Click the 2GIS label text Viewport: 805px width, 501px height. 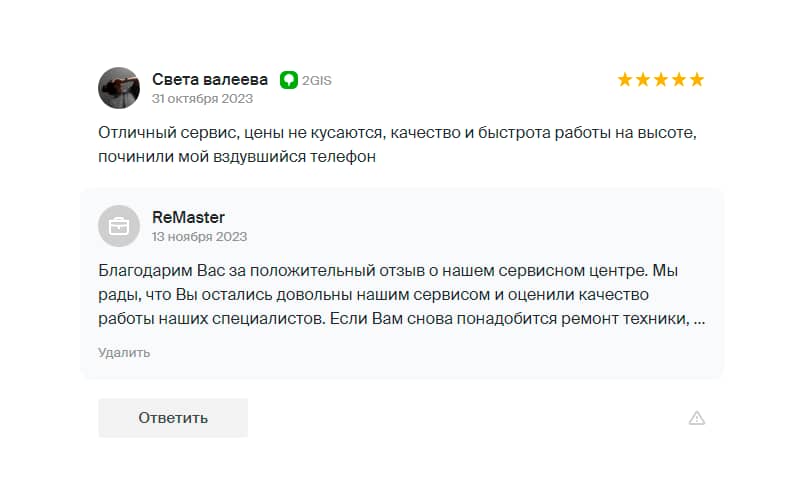[316, 79]
